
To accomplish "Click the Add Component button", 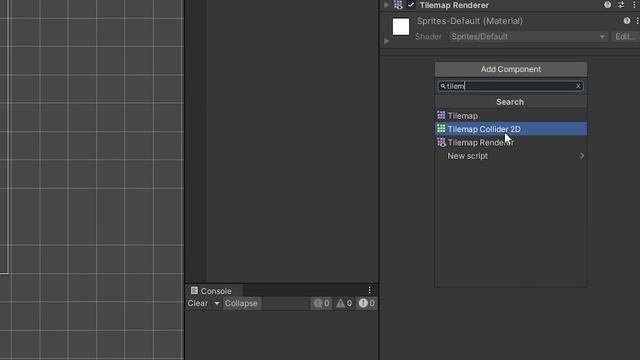I will pos(511,69).
